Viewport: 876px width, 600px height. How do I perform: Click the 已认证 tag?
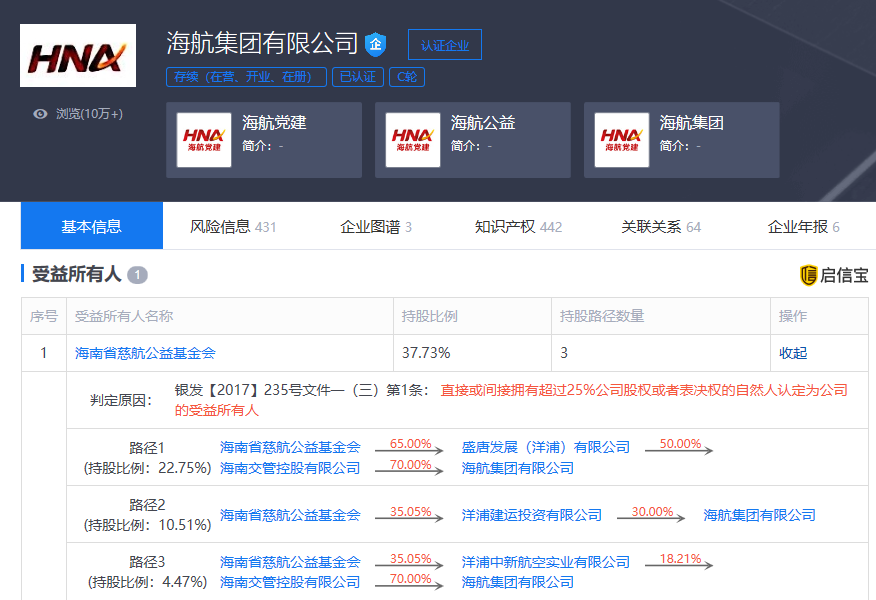(x=358, y=77)
